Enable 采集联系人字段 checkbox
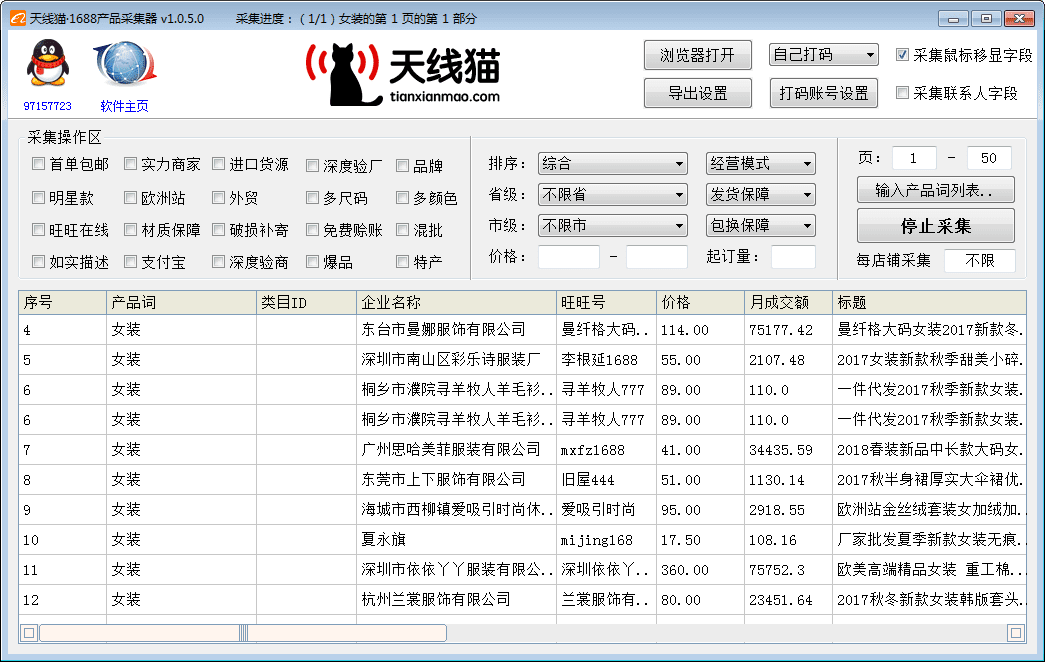Screen dimensions: 1045x662 [902, 93]
